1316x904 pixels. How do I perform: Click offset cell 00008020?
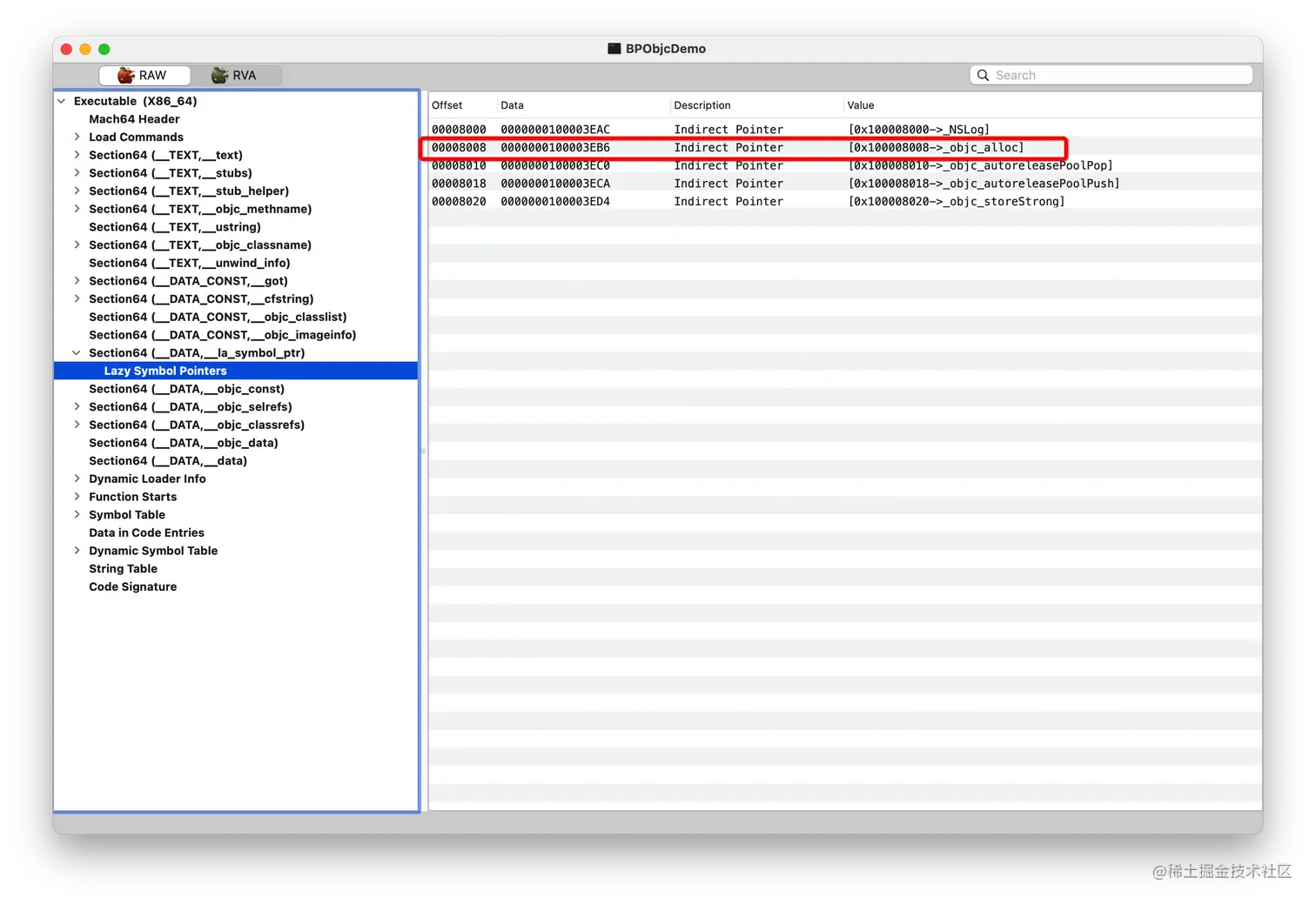pyautogui.click(x=459, y=202)
